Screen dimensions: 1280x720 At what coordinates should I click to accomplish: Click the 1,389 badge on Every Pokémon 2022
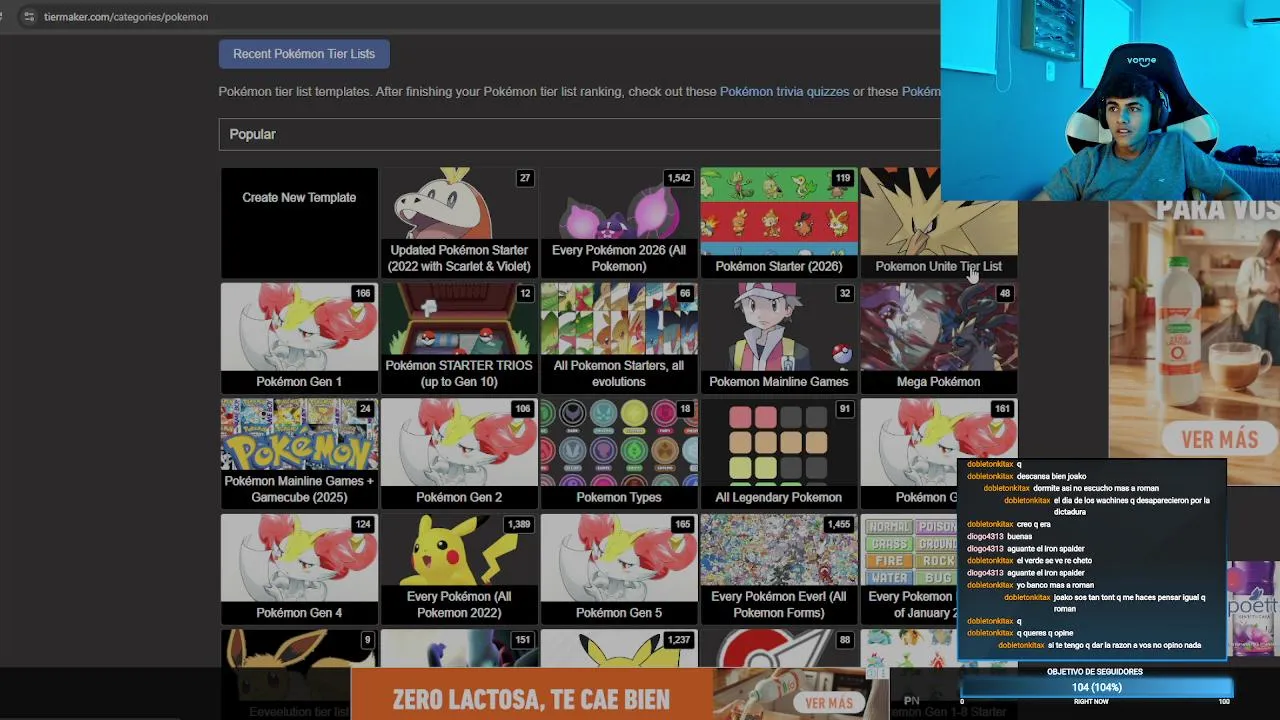pos(519,524)
